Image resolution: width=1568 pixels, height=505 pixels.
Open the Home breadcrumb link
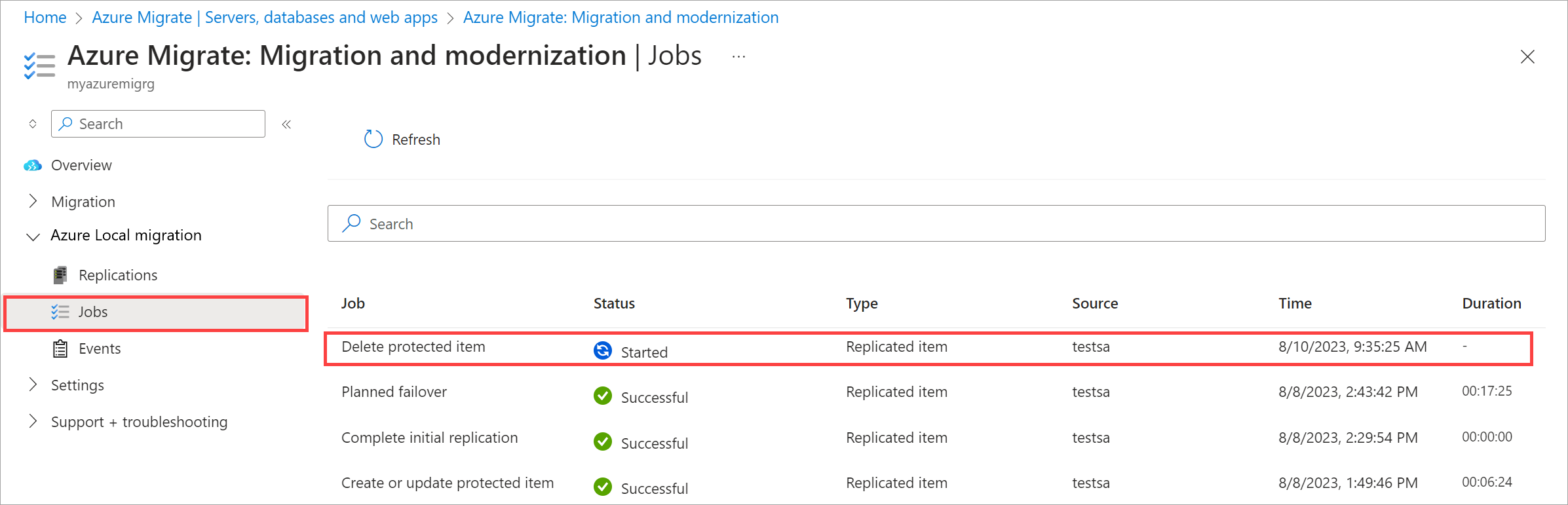click(45, 18)
